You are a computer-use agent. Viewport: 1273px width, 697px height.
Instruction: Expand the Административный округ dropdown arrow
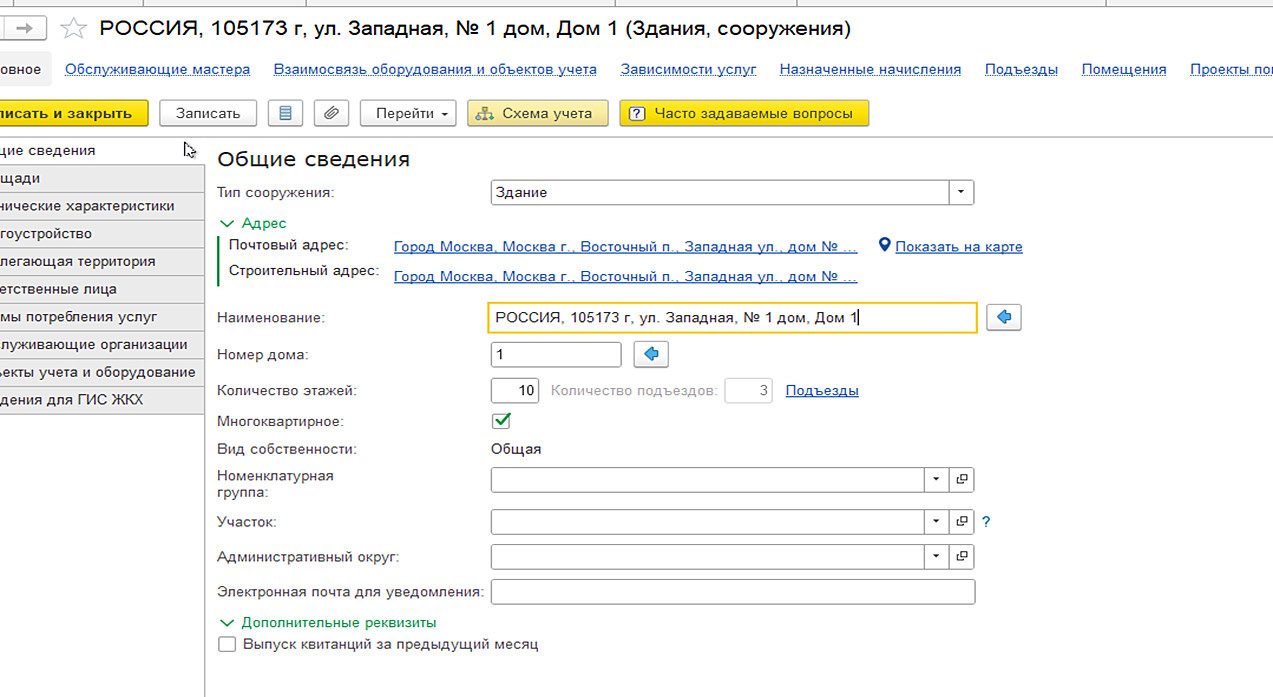click(x=937, y=556)
